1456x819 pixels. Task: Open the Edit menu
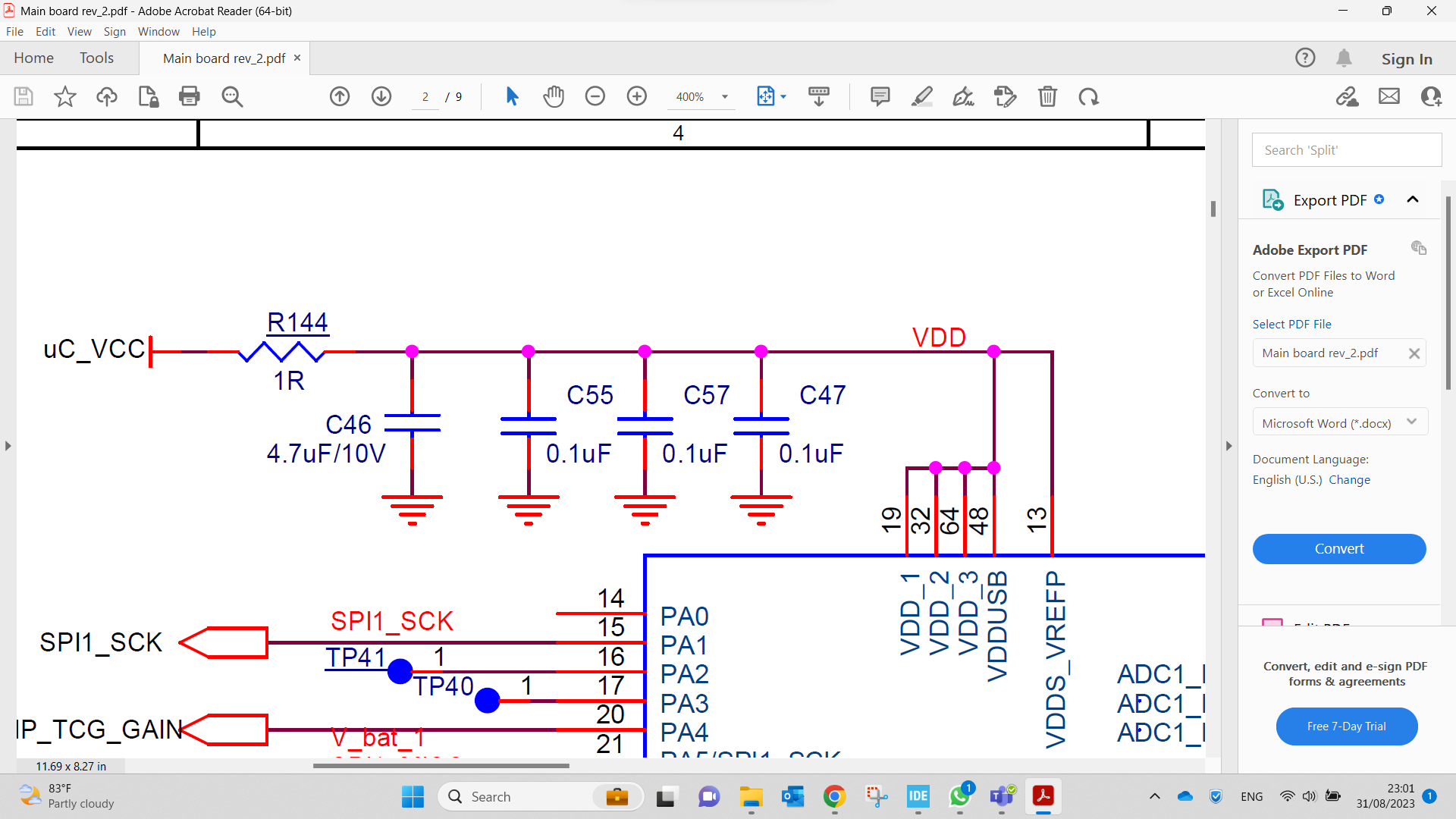pyautogui.click(x=45, y=31)
